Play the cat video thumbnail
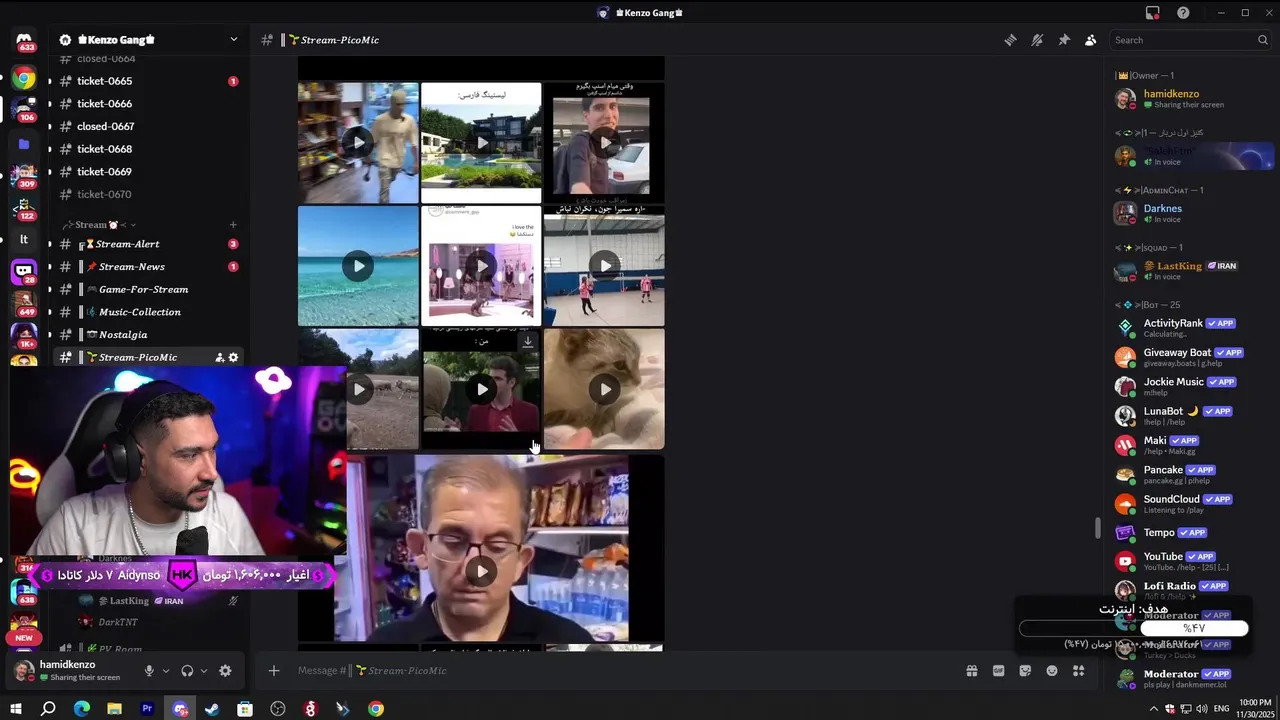 click(604, 389)
